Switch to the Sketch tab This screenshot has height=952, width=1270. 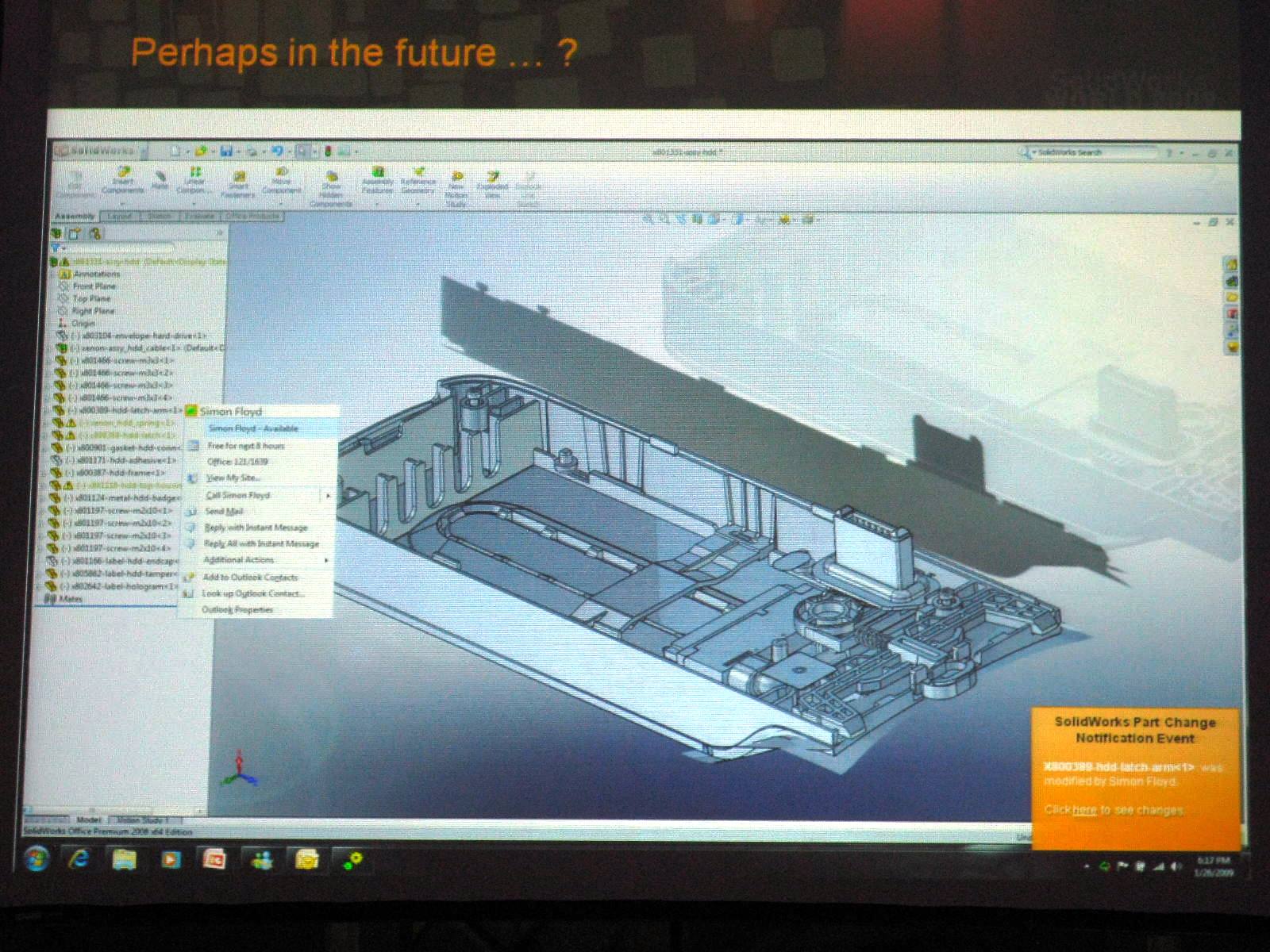coord(159,216)
